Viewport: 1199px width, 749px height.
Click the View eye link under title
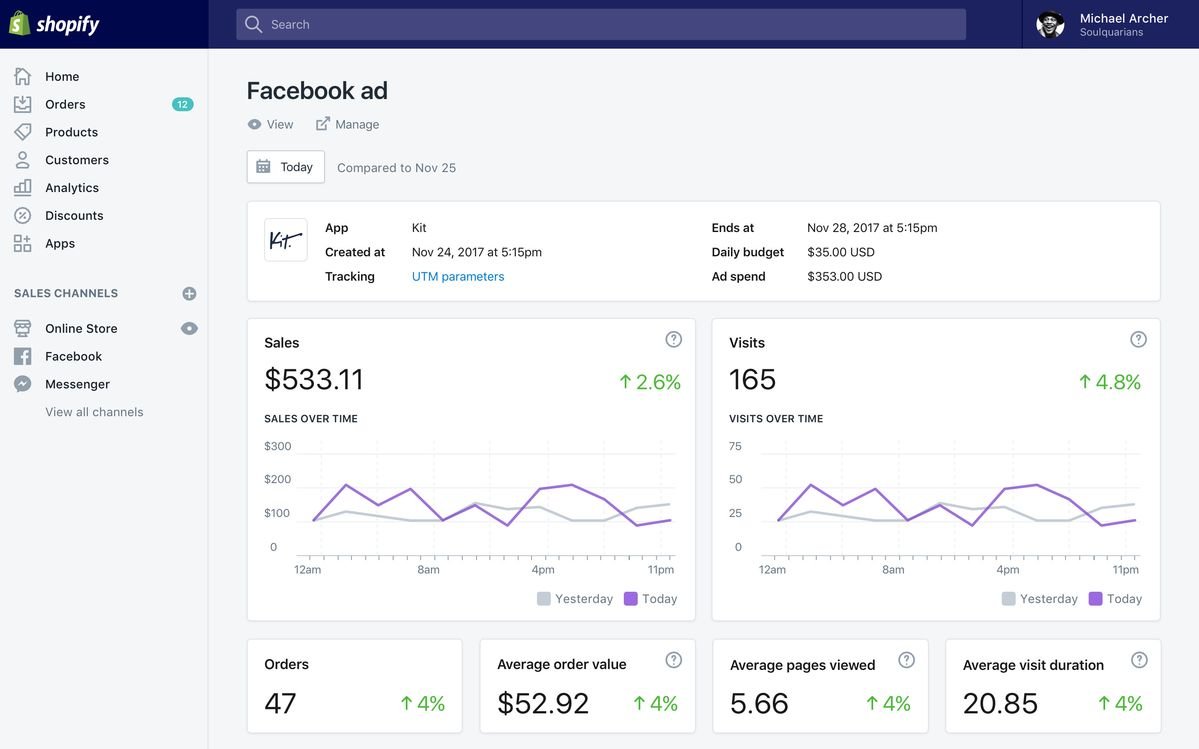270,125
